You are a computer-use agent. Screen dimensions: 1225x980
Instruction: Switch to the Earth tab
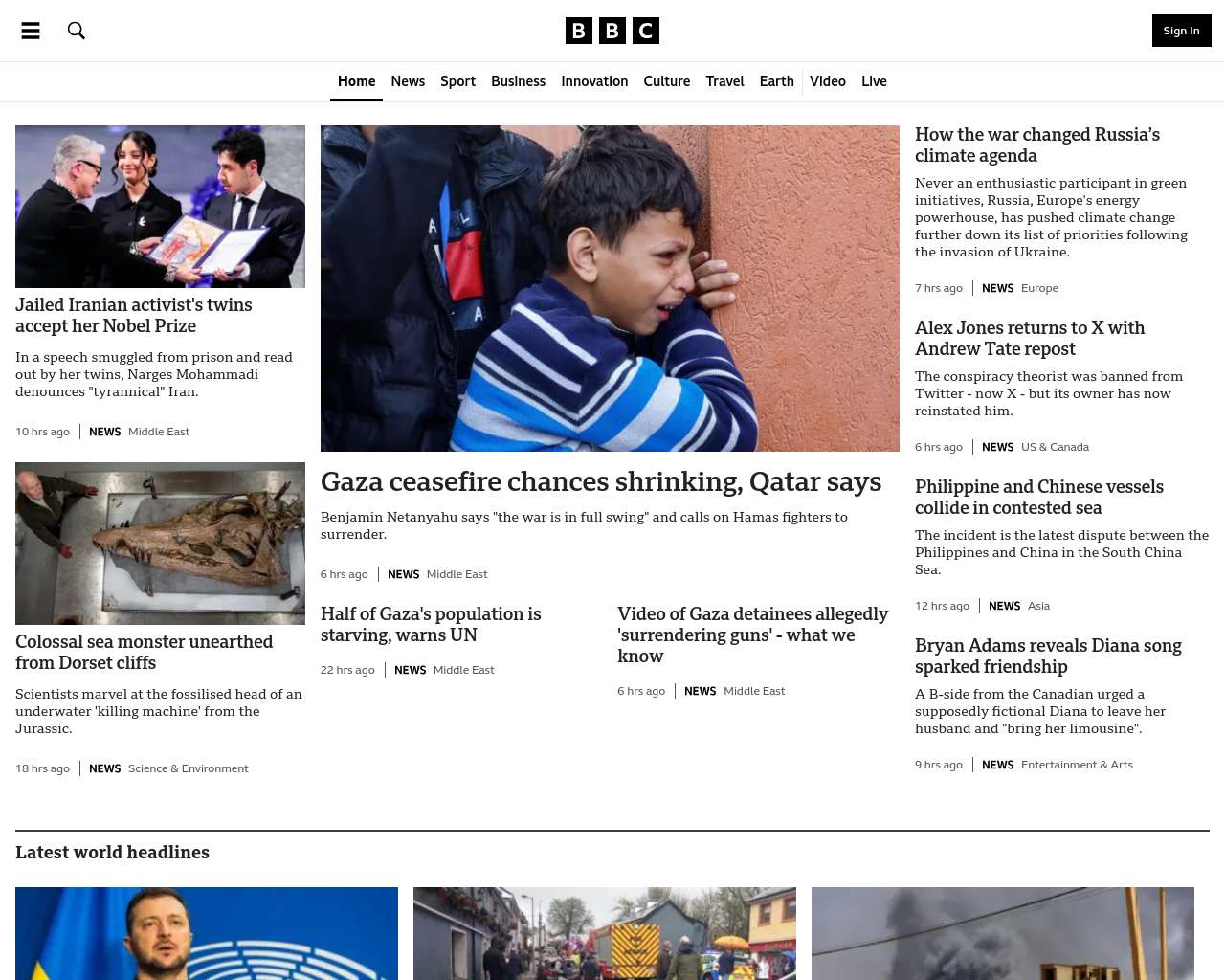pyautogui.click(x=776, y=81)
